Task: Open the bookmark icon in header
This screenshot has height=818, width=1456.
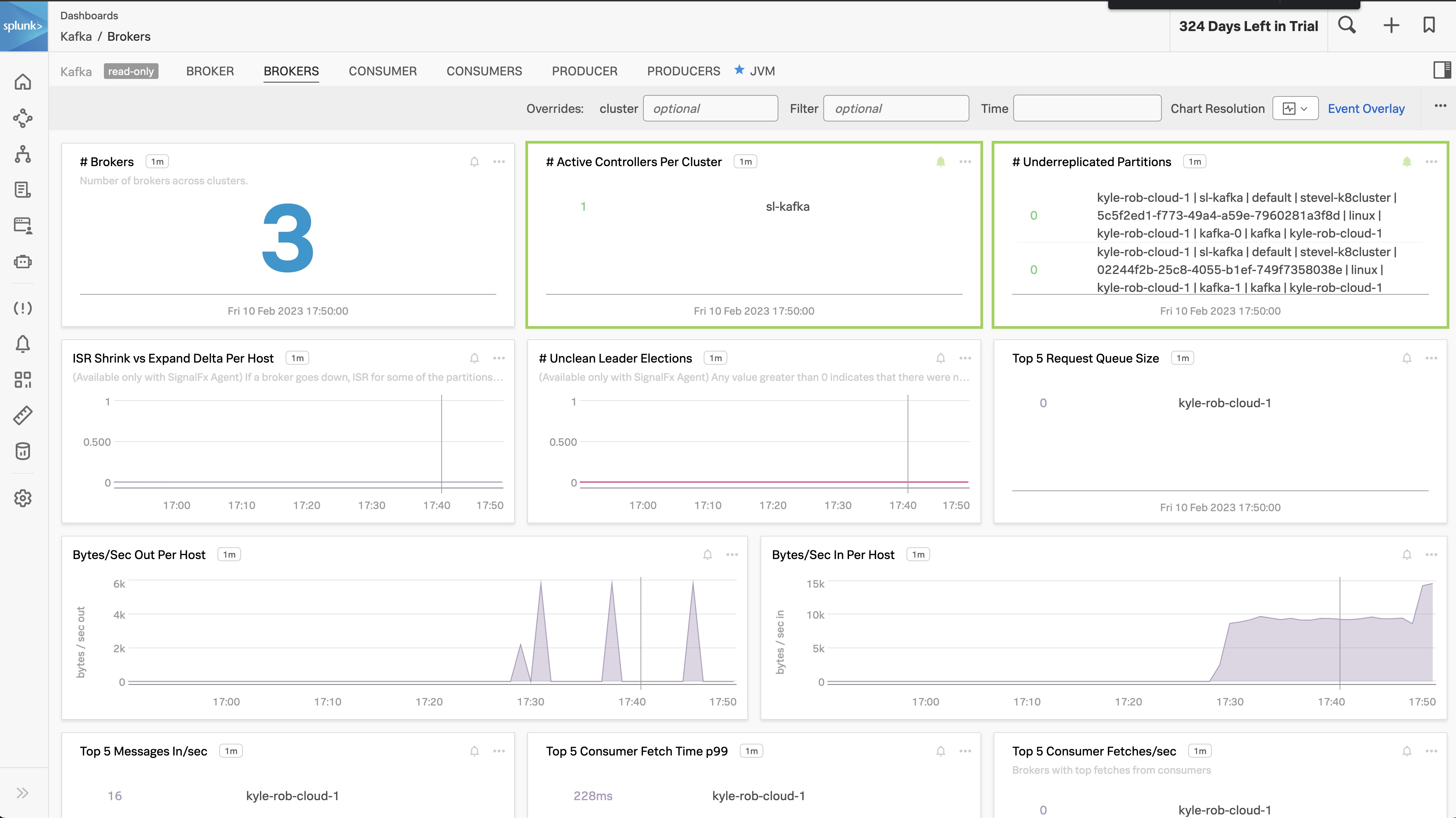Action: point(1429,25)
